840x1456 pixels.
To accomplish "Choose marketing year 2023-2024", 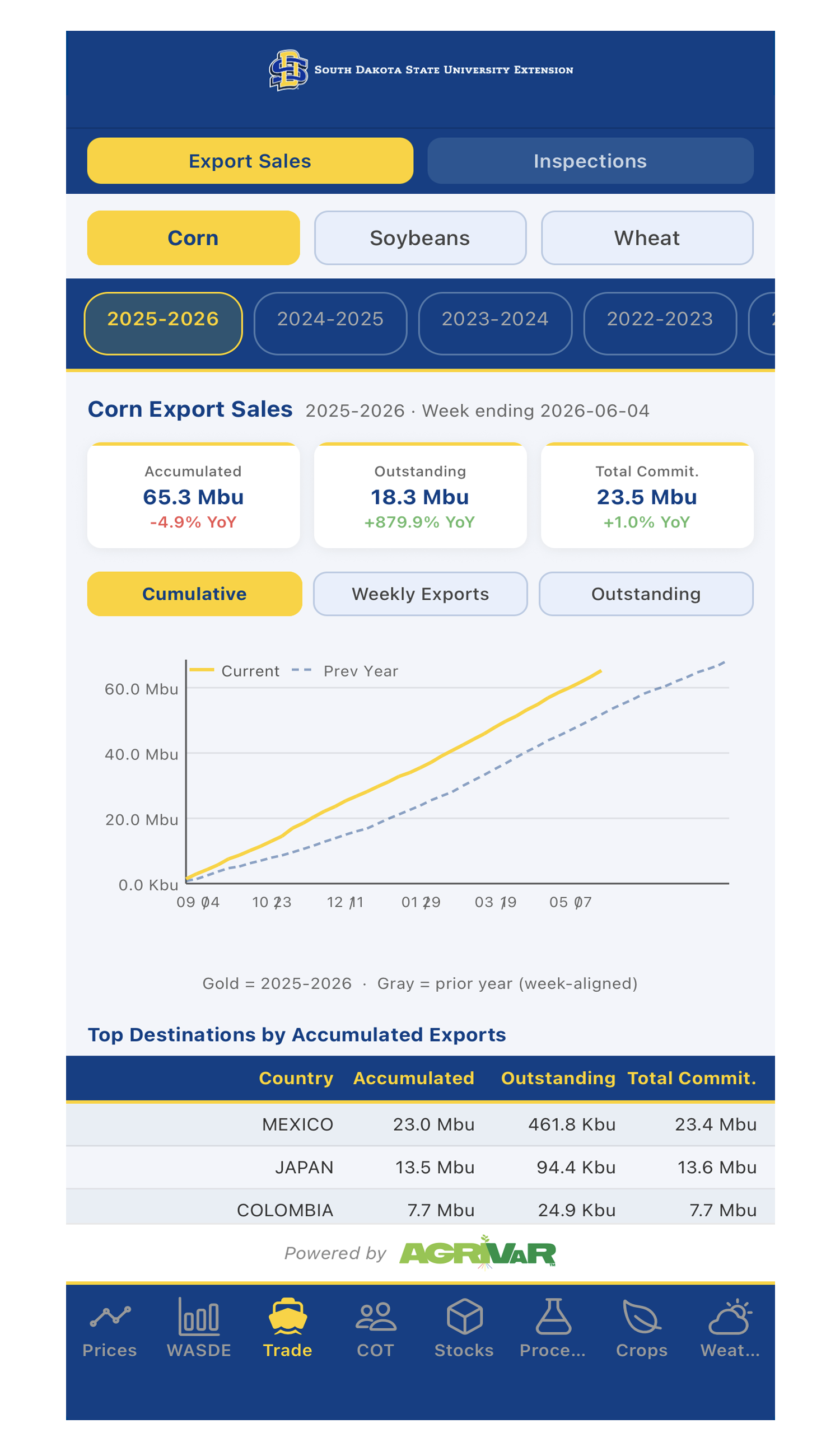I will pyautogui.click(x=495, y=324).
